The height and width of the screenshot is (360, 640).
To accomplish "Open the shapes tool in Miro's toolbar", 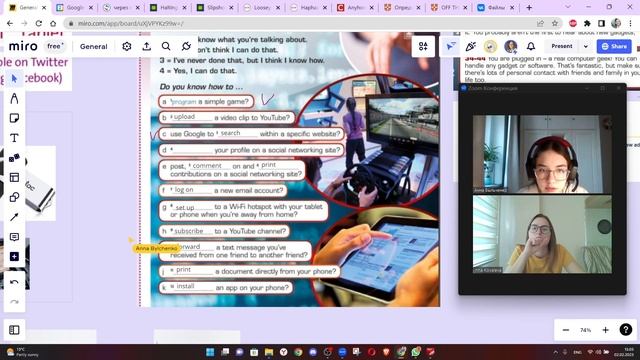I will [x=14, y=197].
